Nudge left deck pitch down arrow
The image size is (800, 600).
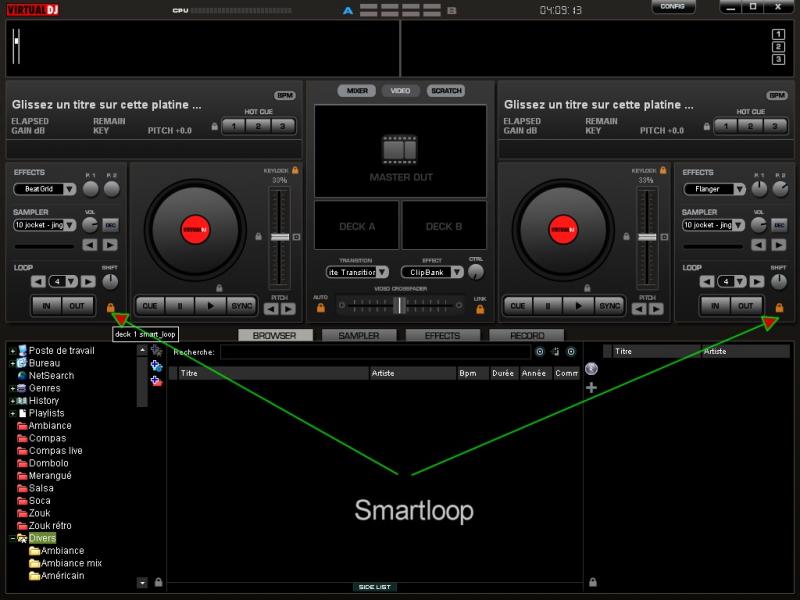[271, 309]
